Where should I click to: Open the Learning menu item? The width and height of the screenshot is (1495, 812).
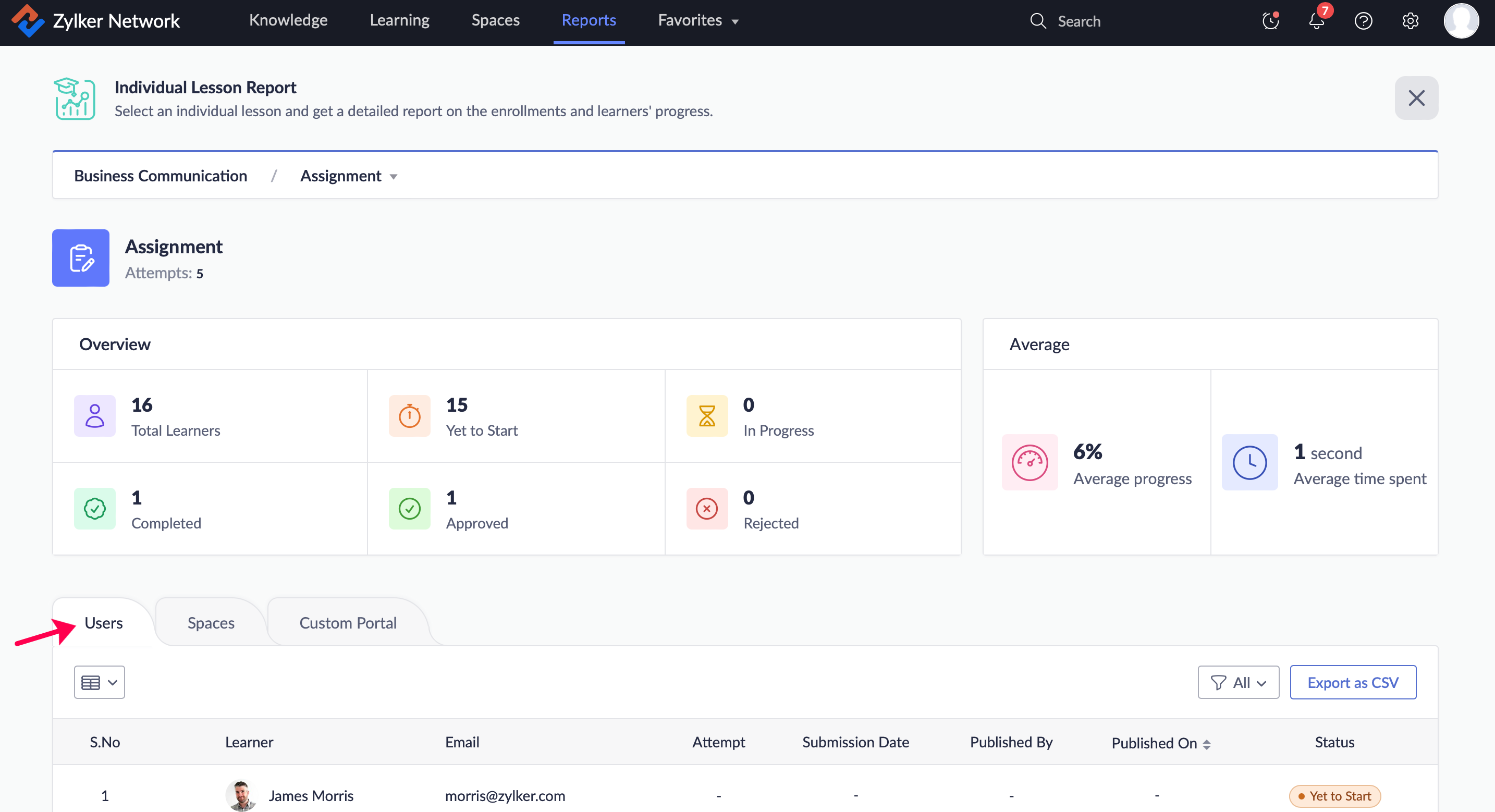coord(399,20)
